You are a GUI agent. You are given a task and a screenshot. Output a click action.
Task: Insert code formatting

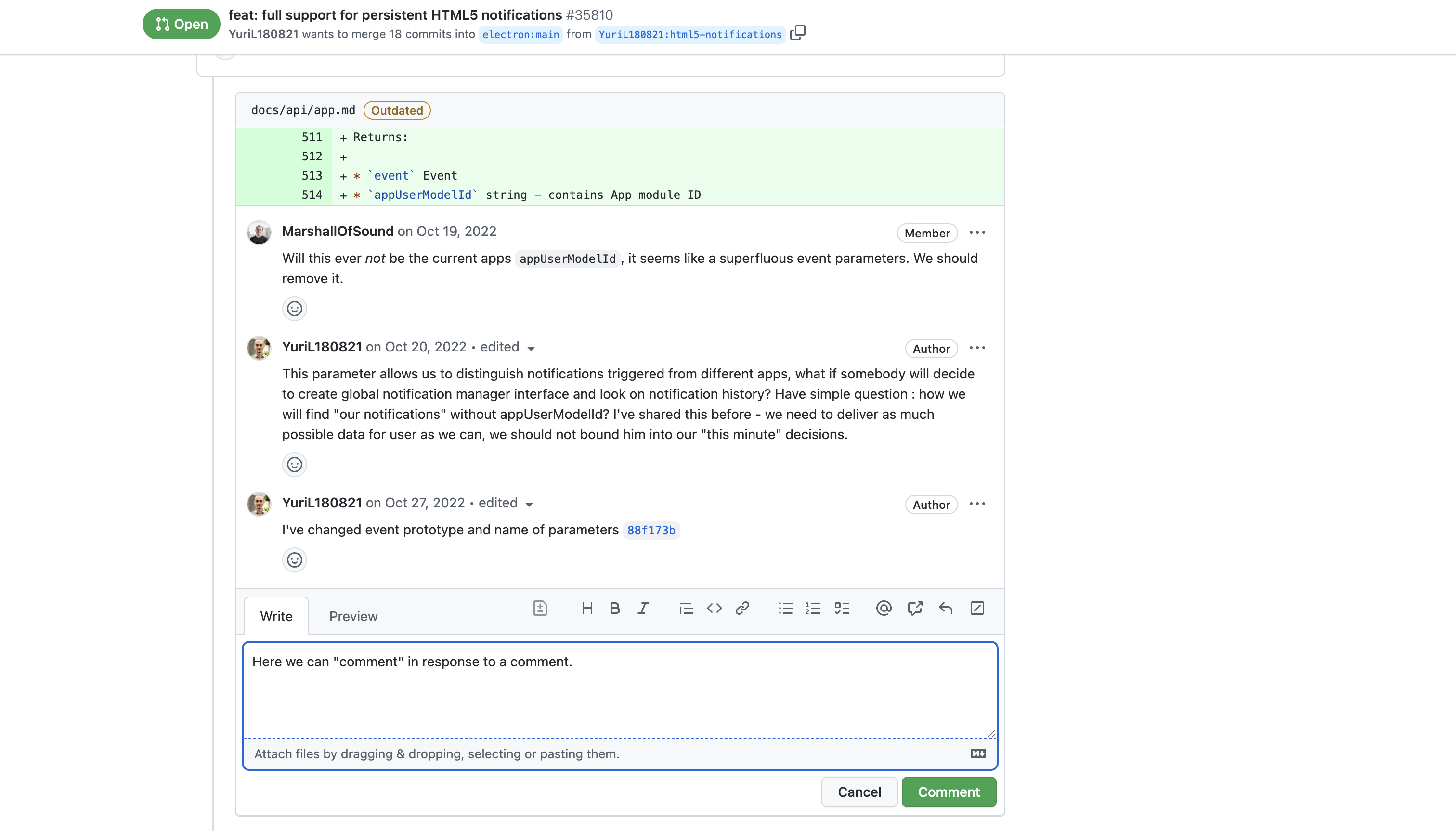pyautogui.click(x=714, y=609)
